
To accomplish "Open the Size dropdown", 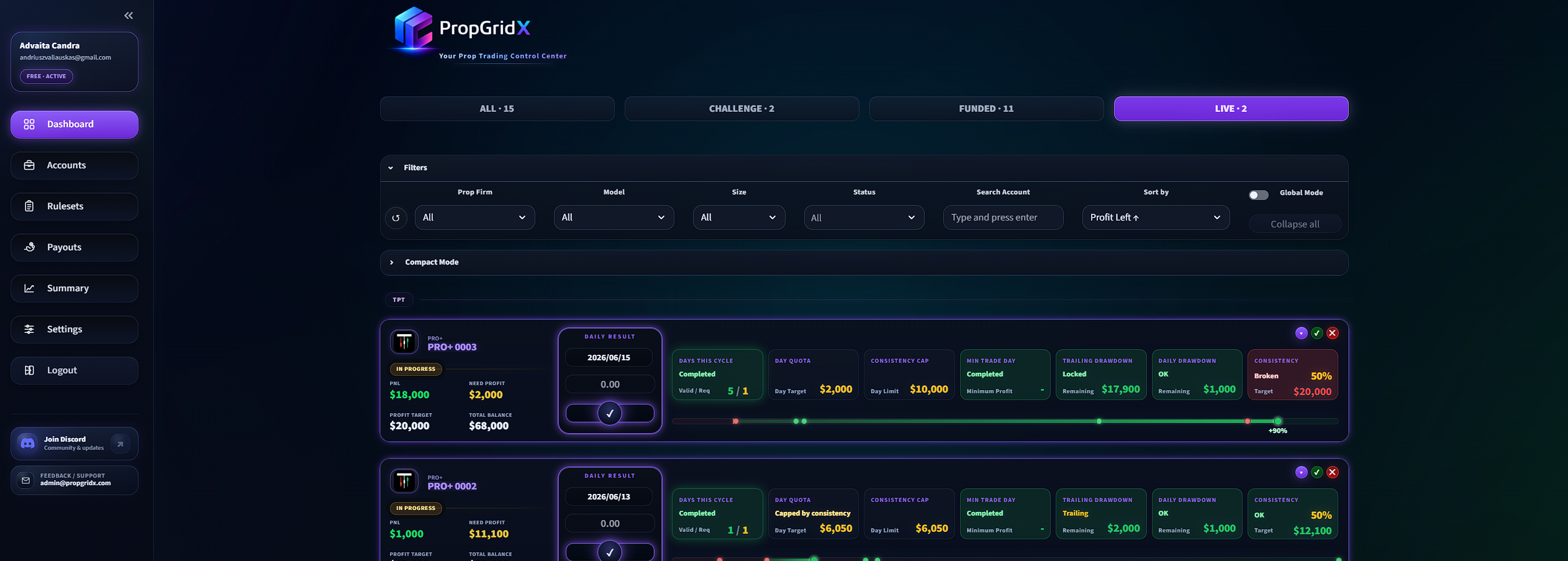I will point(739,217).
